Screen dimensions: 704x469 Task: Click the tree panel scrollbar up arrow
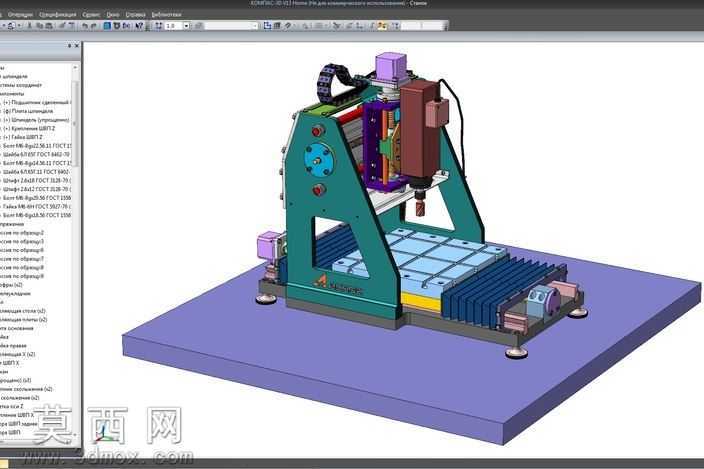pos(75,68)
